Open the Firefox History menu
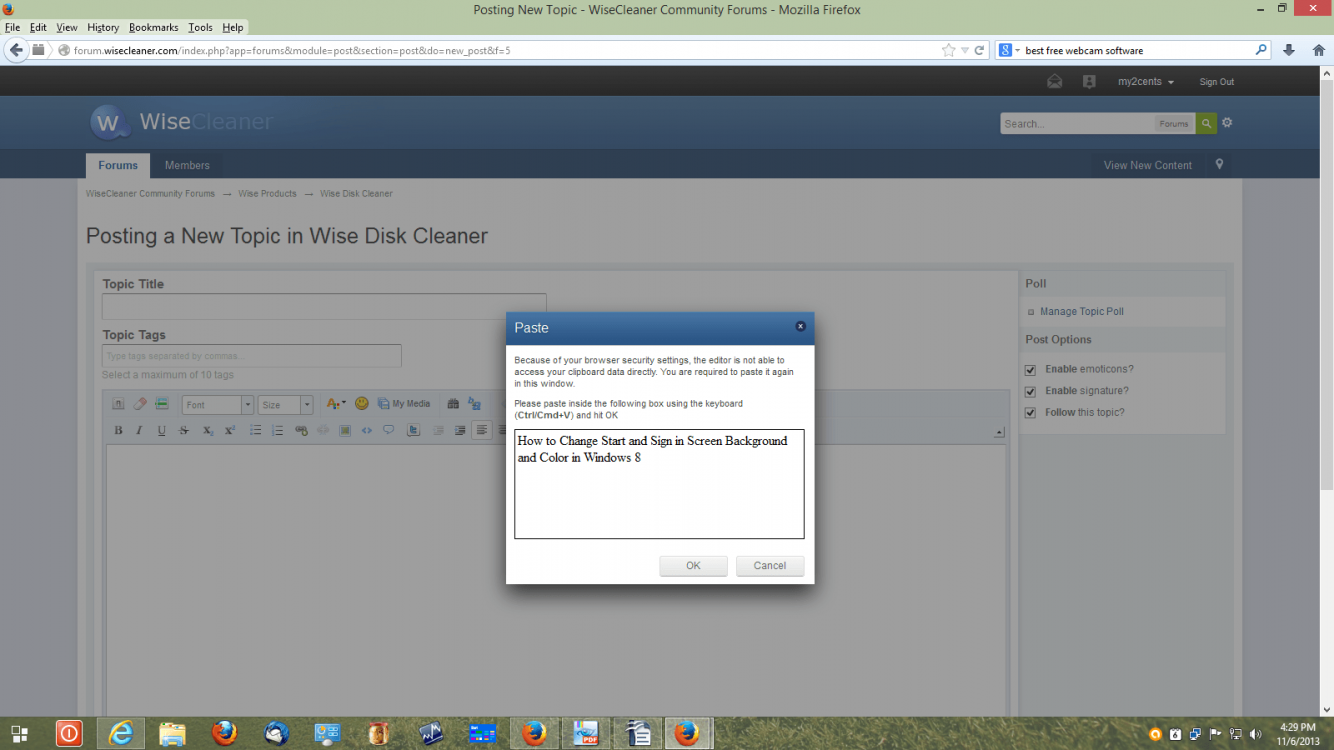 pyautogui.click(x=103, y=27)
